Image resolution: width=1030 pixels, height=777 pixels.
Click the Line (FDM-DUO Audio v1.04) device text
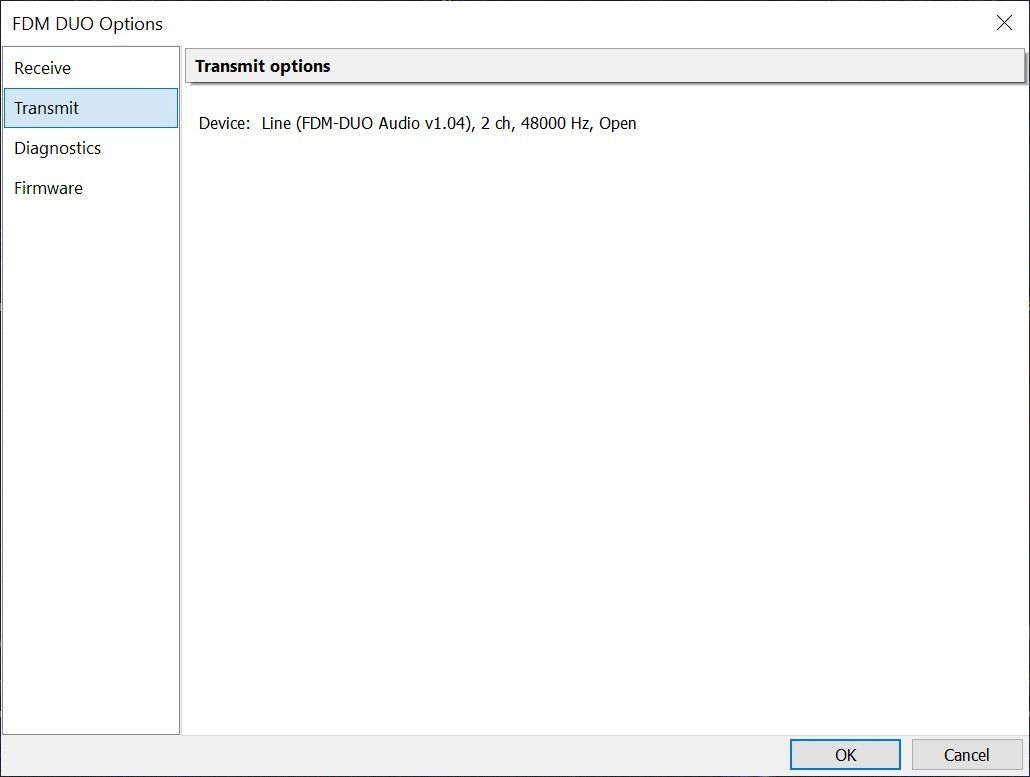point(449,123)
